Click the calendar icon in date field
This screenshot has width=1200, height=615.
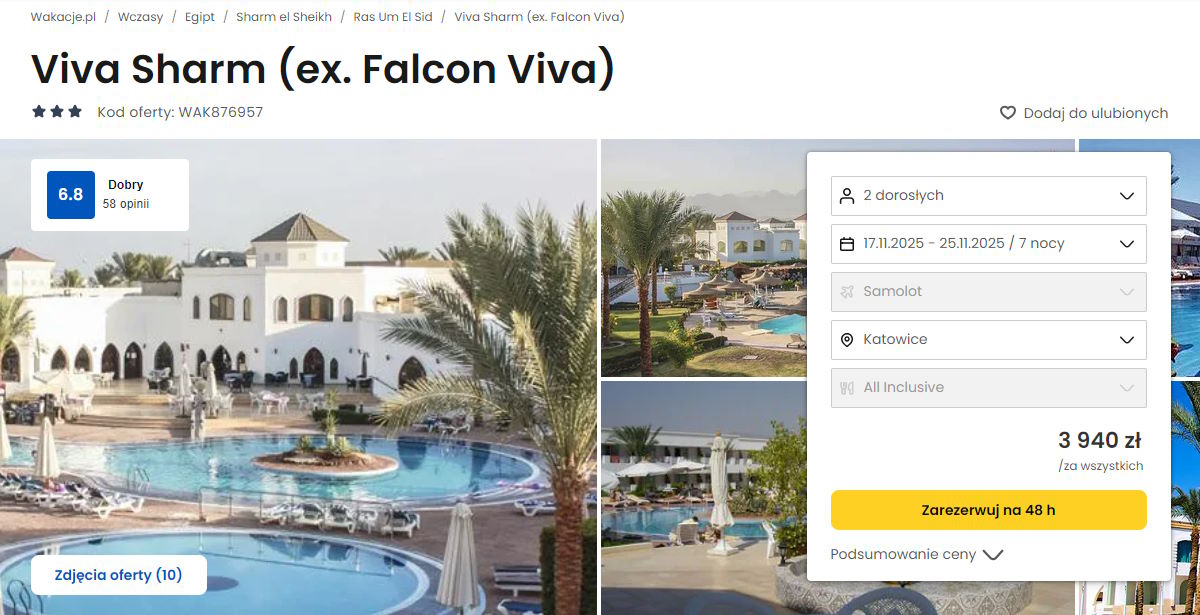pos(847,243)
